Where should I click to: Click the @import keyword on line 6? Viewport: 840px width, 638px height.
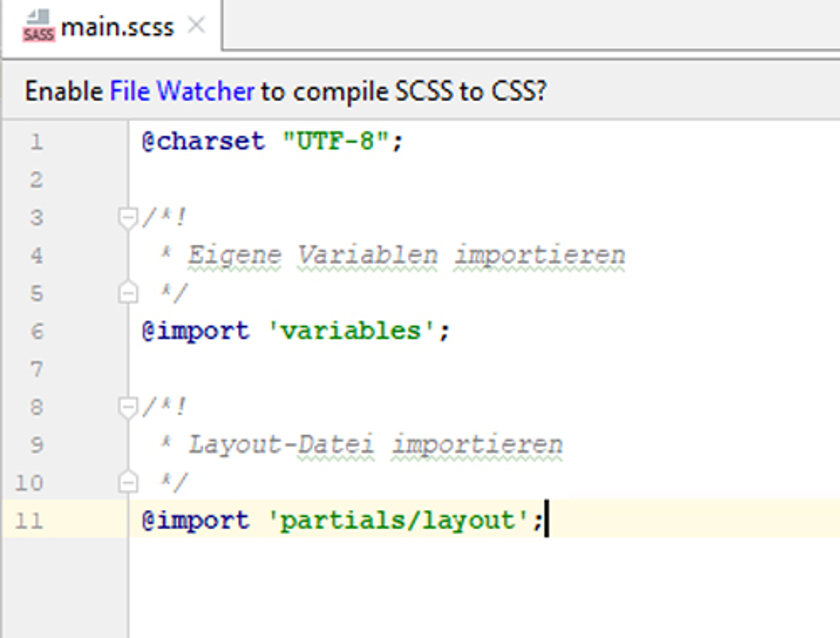coord(196,331)
